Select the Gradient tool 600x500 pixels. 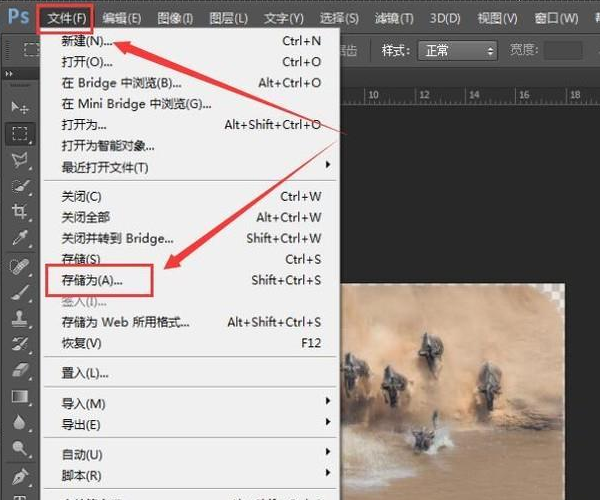point(20,396)
